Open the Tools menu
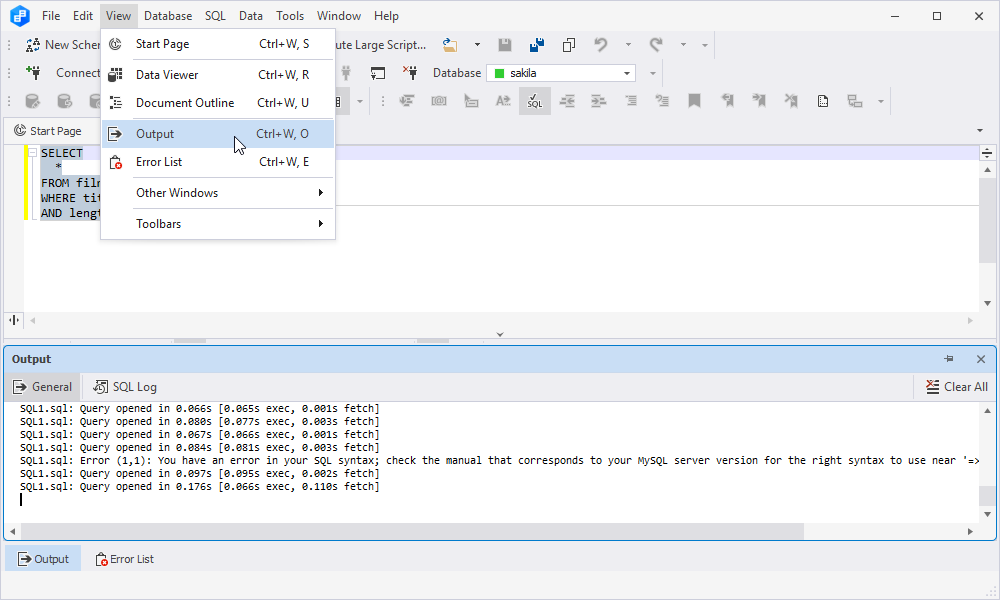The width and height of the screenshot is (1000, 600). pos(290,16)
